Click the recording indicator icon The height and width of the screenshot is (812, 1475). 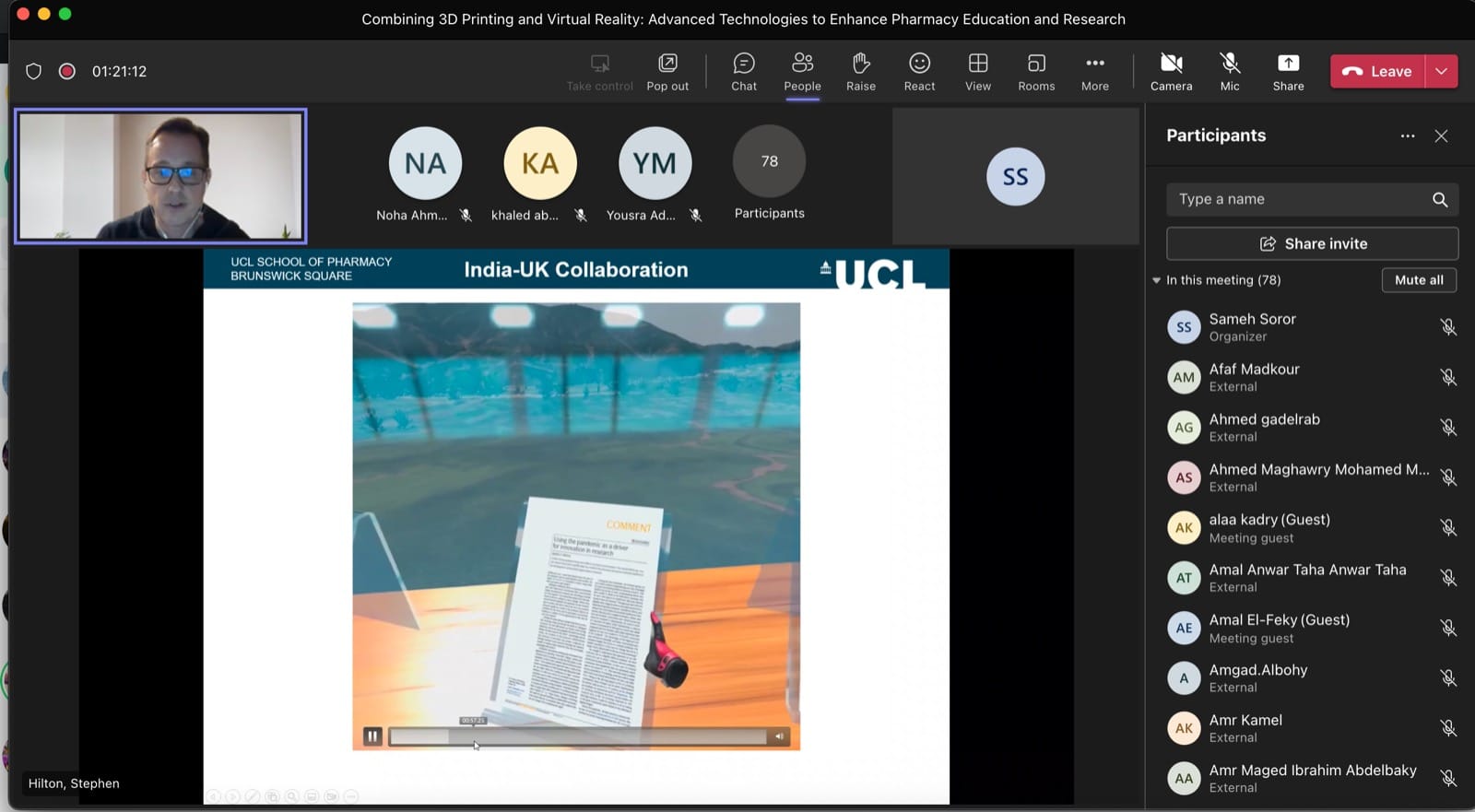pos(67,71)
